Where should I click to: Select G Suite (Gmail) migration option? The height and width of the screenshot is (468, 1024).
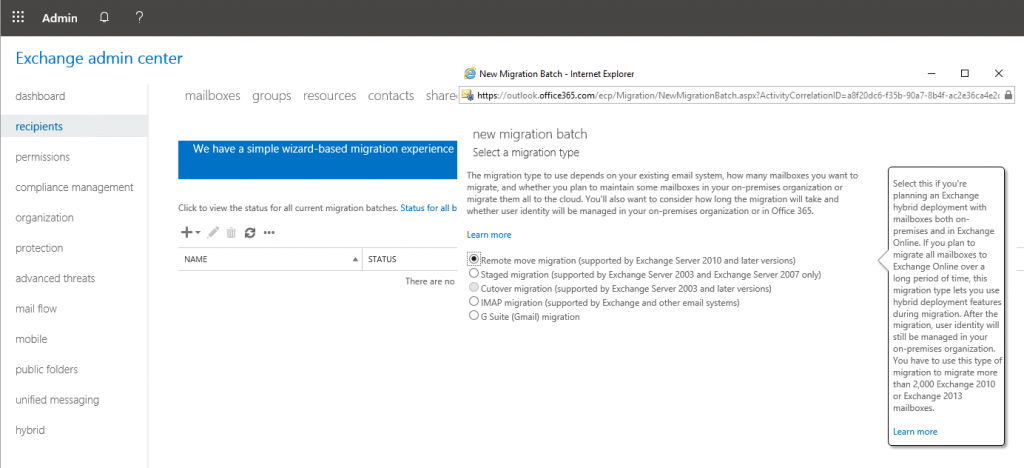(x=473, y=316)
